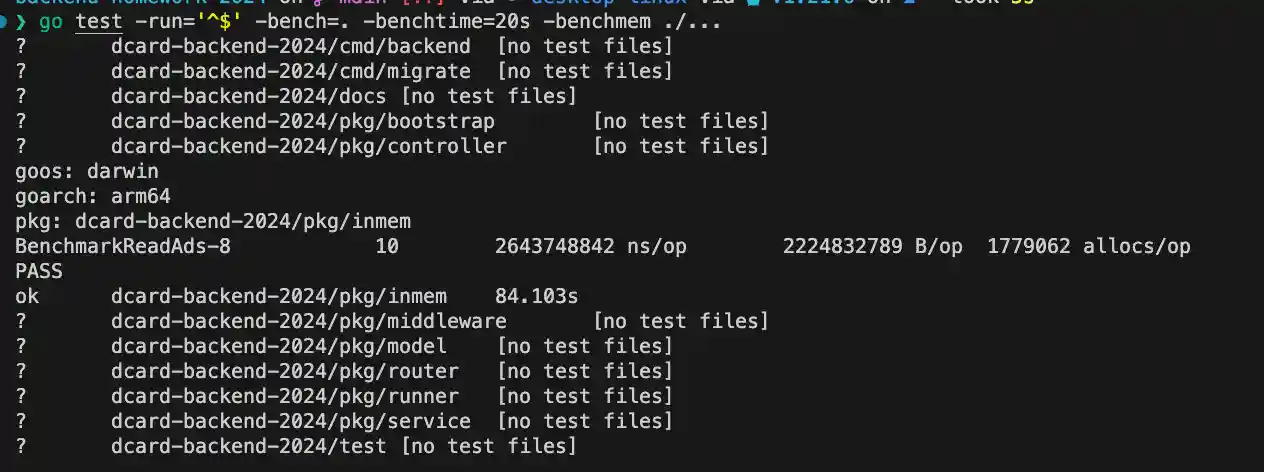Click the 2643748842 ns/op result
The width and height of the screenshot is (1264, 472).
(x=590, y=246)
